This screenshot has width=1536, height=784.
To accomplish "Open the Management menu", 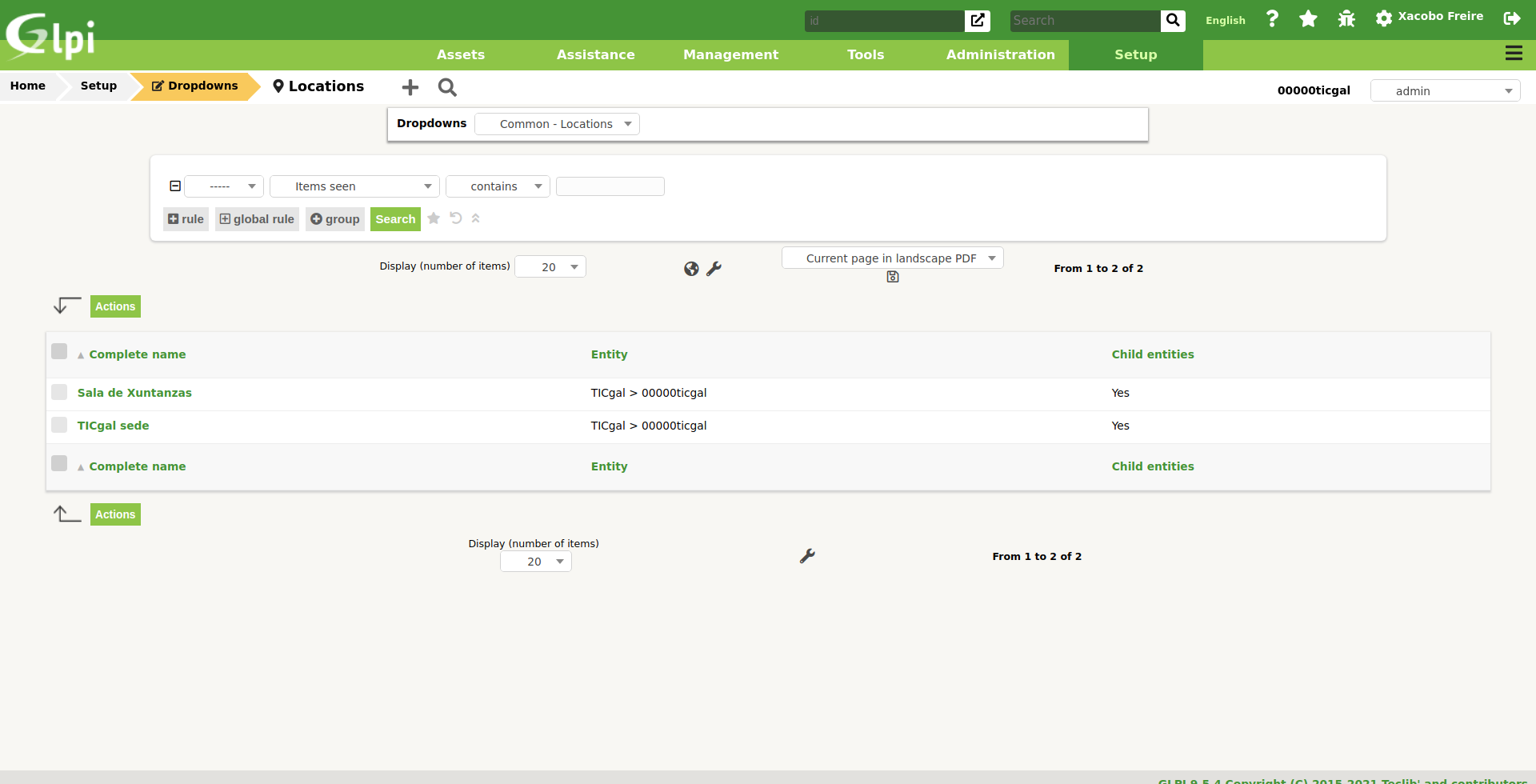I will pos(730,54).
